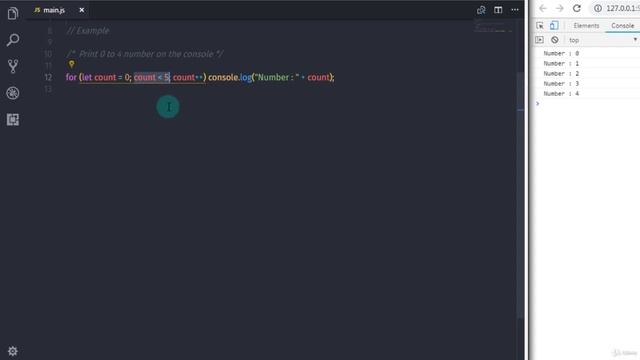Toggle the DevTools device toolbar icon
This screenshot has width=640, height=360.
(554, 25)
